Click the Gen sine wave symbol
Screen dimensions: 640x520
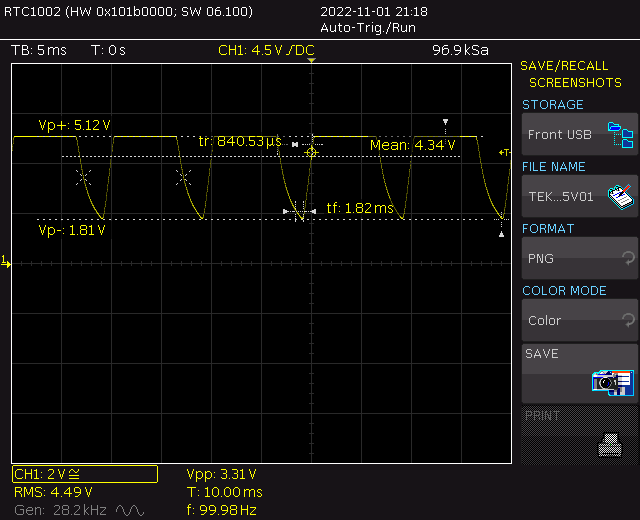130,510
